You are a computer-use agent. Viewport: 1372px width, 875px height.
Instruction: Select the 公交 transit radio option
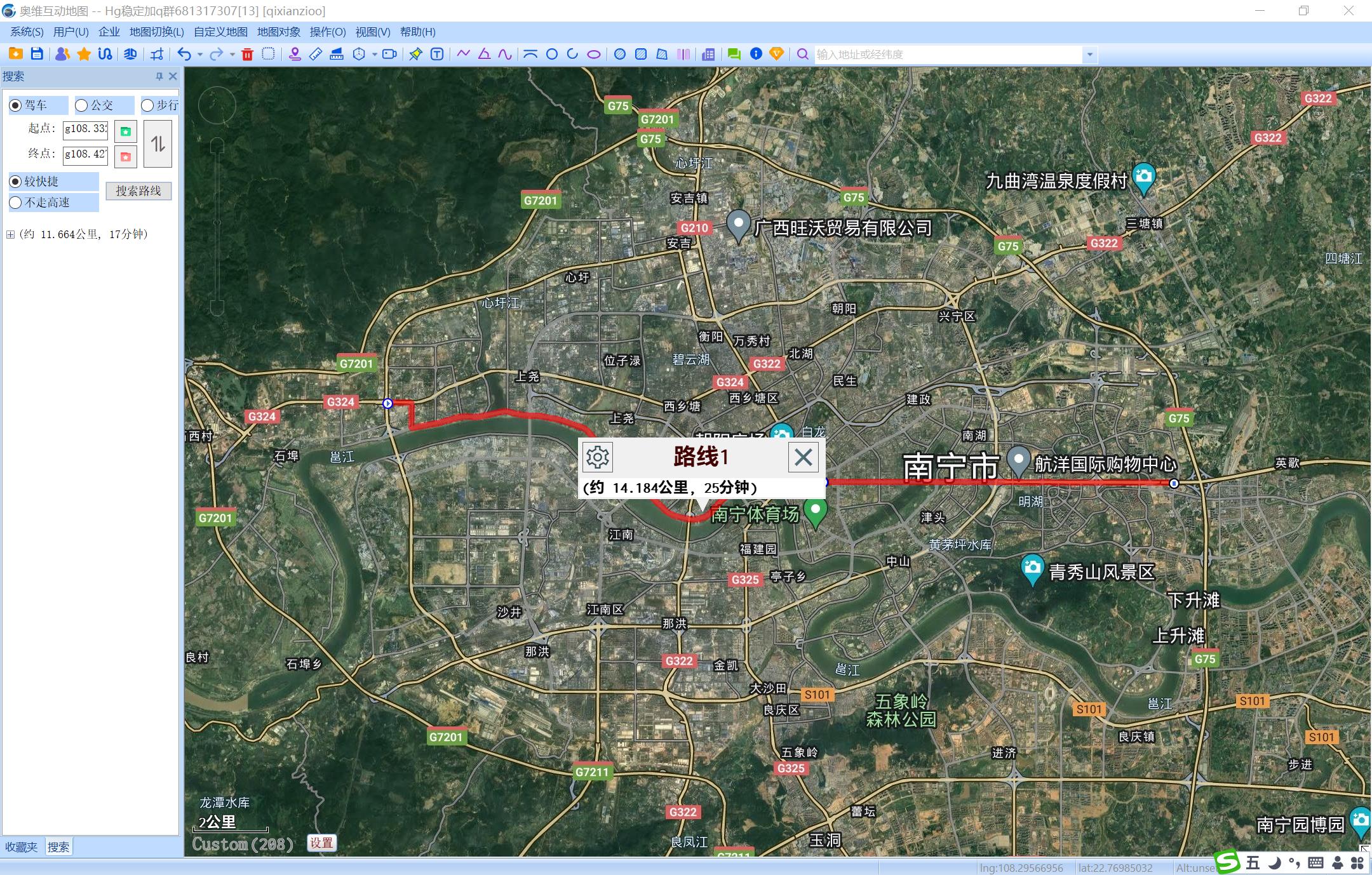(82, 105)
